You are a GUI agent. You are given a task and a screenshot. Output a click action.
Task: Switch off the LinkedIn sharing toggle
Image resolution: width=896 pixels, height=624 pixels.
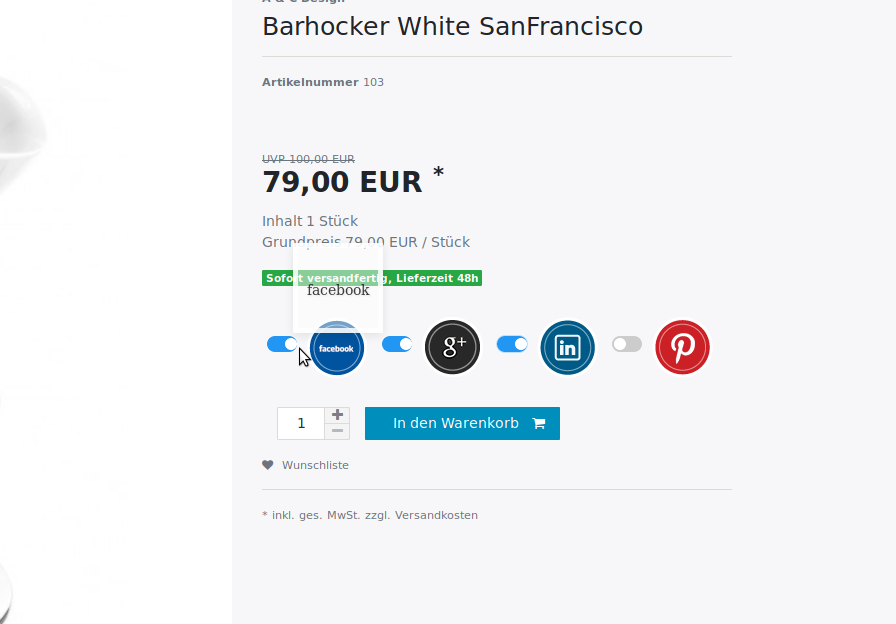pyautogui.click(x=512, y=344)
